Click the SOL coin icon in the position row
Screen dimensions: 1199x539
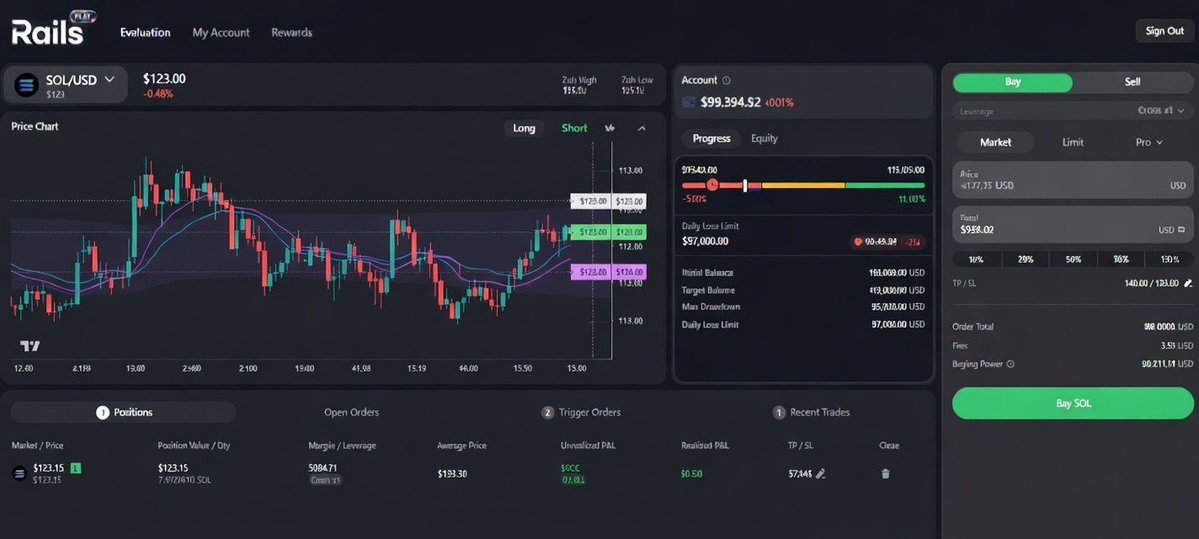click(x=19, y=473)
